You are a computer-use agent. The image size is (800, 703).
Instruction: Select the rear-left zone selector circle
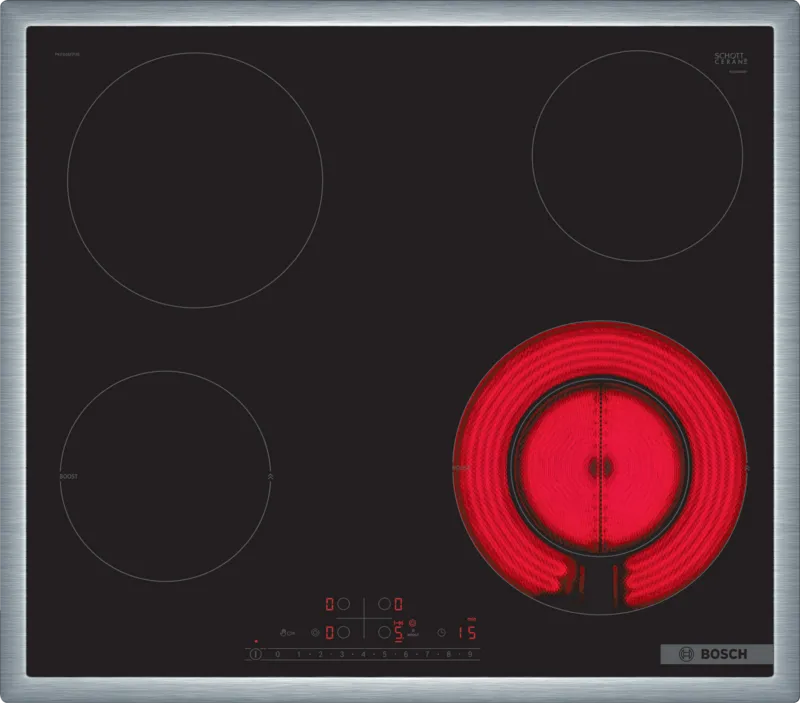pos(343,604)
